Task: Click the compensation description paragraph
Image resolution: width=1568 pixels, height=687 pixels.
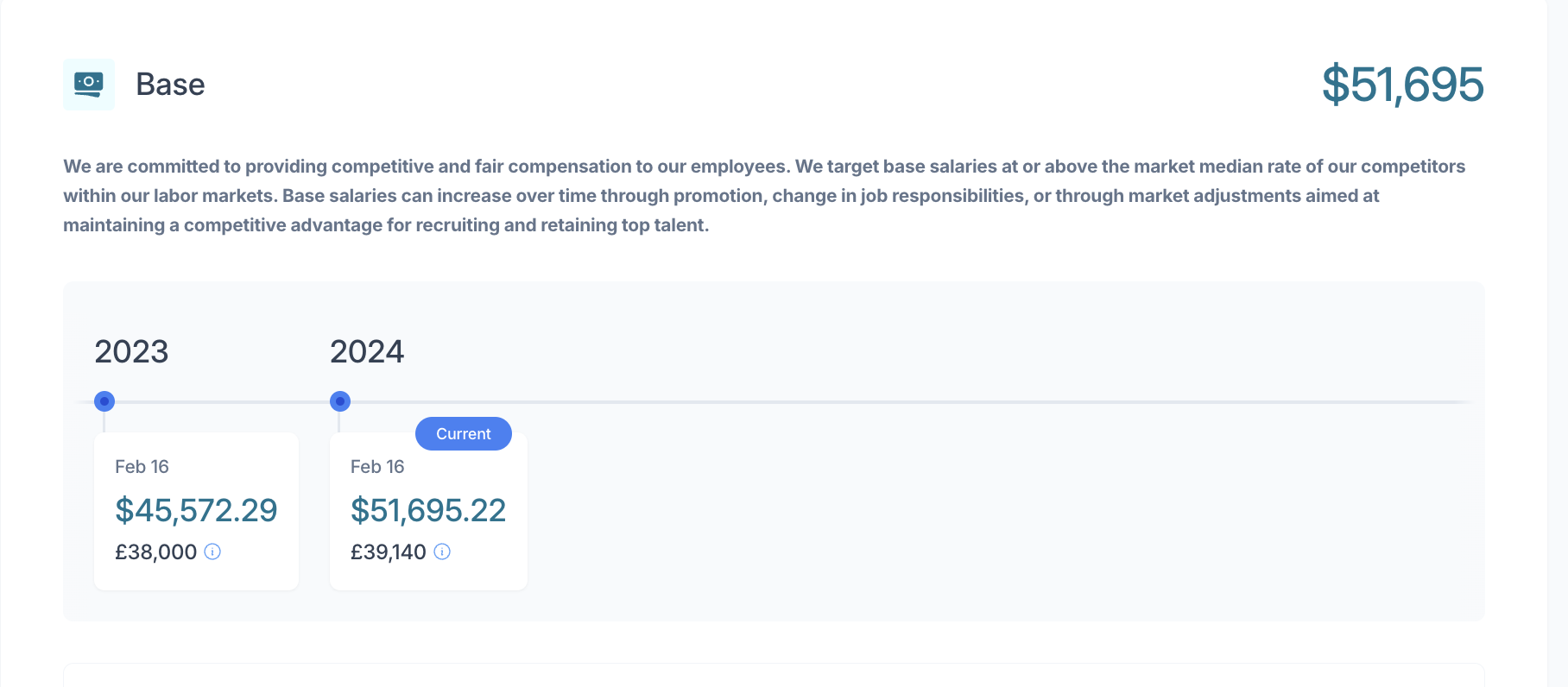Action: 764,196
